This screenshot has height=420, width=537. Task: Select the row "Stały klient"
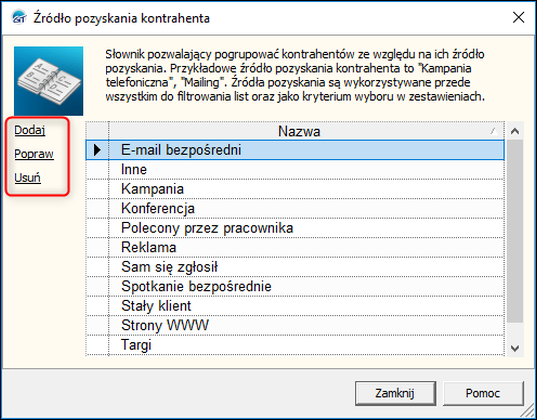295,306
